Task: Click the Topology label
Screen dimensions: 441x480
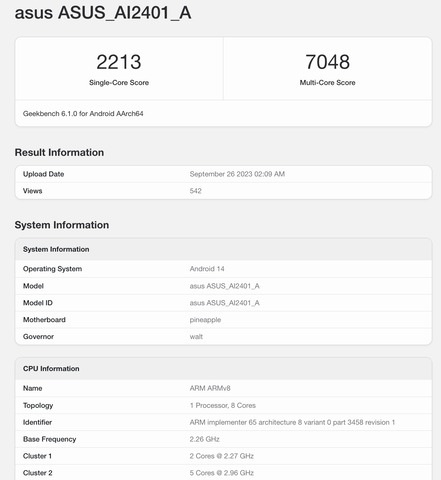Action: coord(38,406)
